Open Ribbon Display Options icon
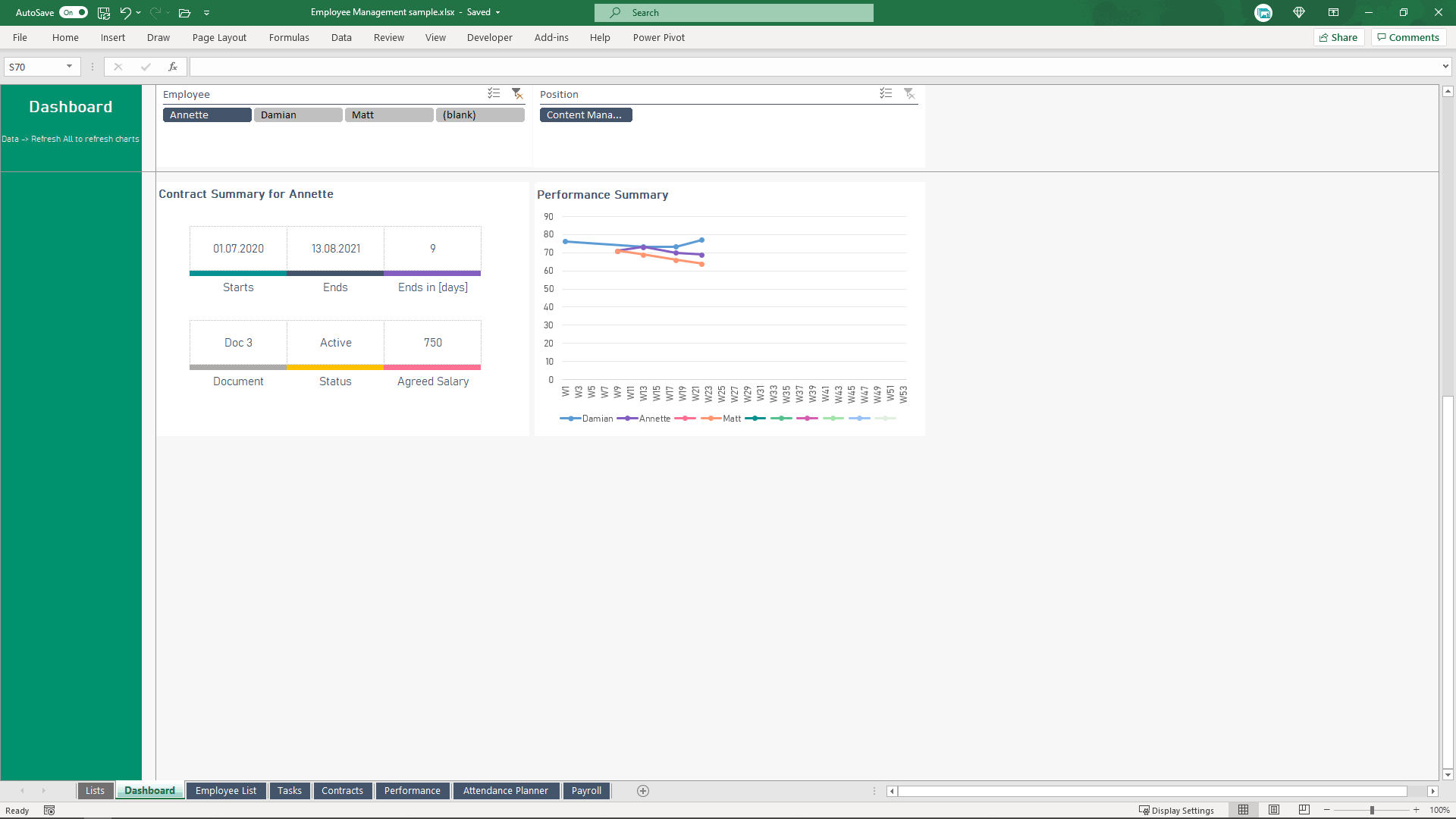 1333,12
